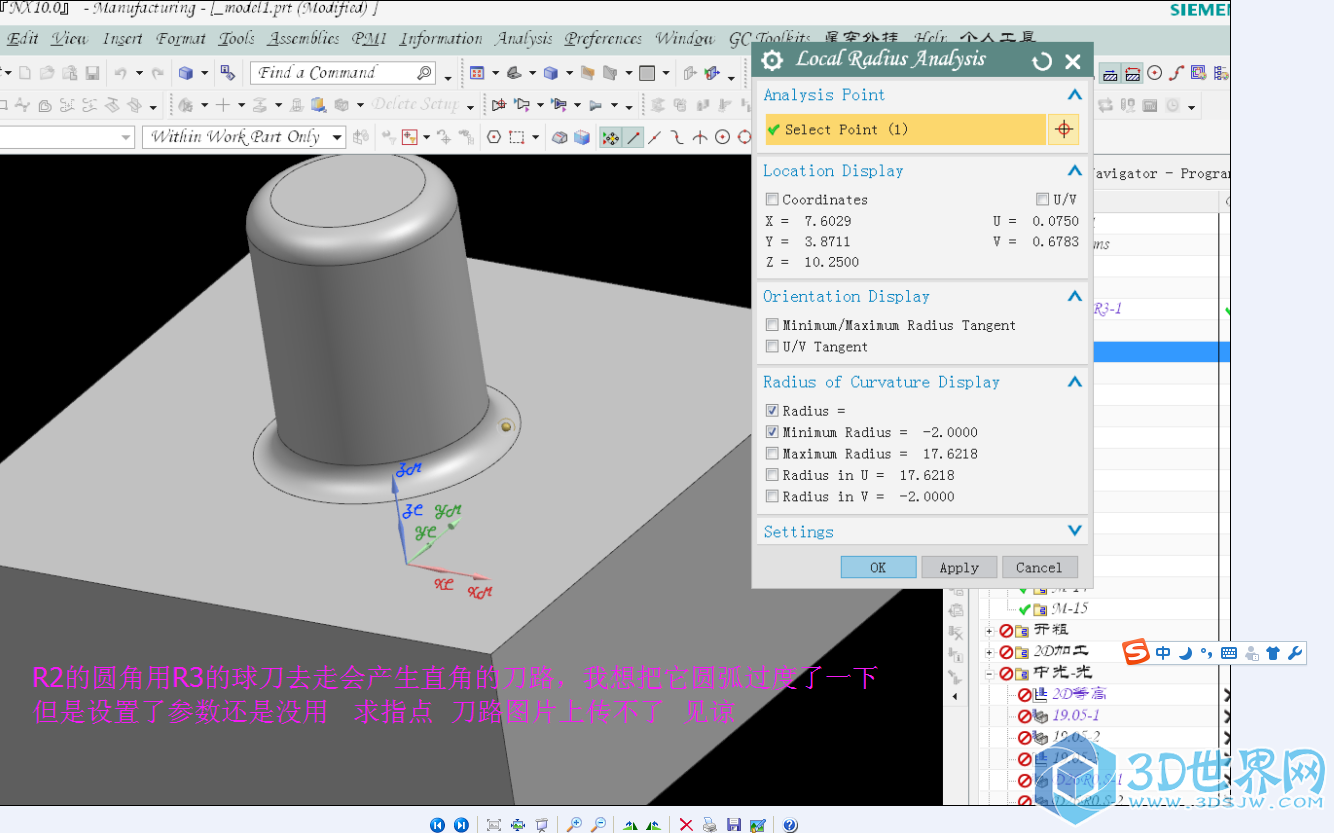Click the Print icon at bottom
The image size is (1334, 833).
[709, 825]
